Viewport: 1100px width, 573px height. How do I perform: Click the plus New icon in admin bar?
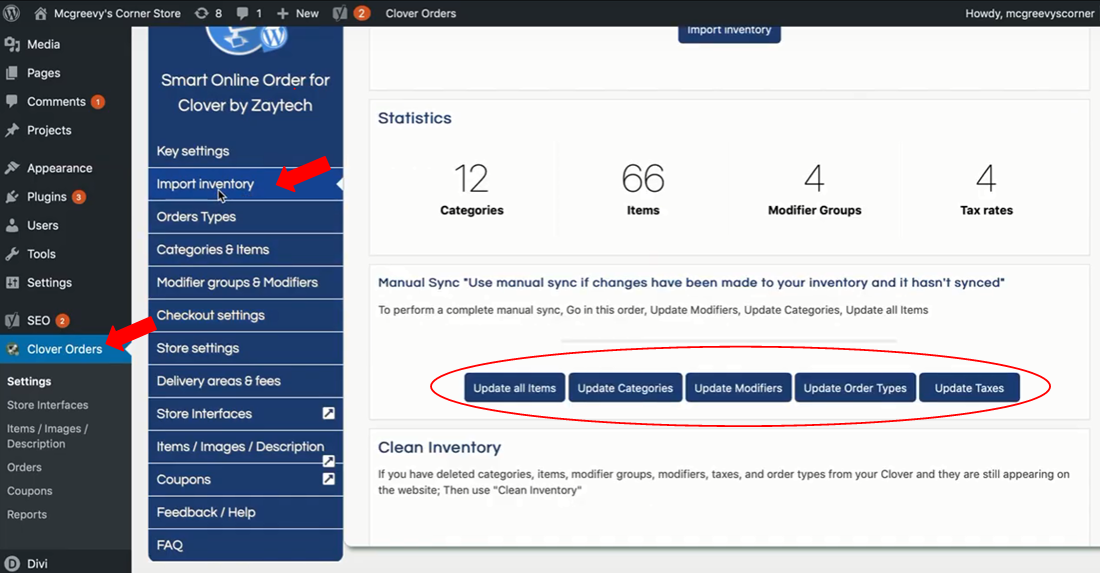(x=283, y=13)
